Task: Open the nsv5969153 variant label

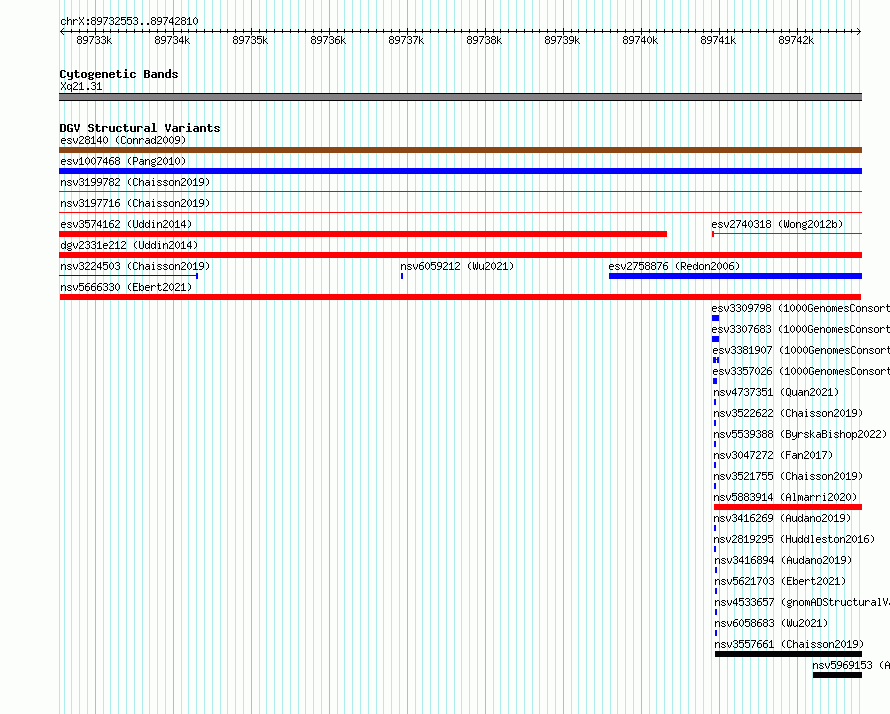Action: pyautogui.click(x=851, y=665)
